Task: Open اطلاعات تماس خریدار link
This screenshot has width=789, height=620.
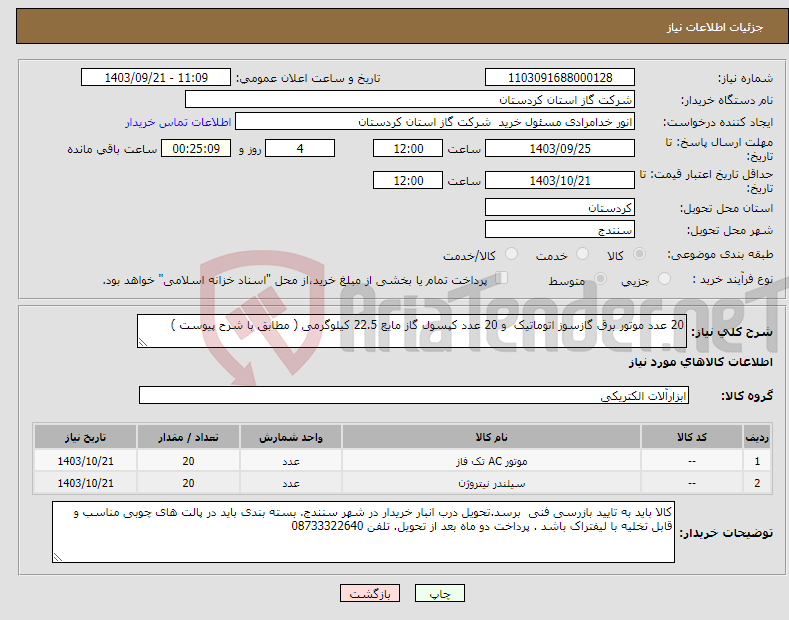Action: pyautogui.click(x=178, y=122)
